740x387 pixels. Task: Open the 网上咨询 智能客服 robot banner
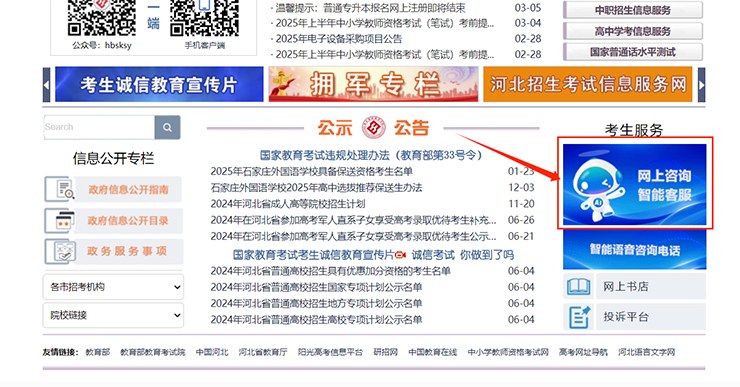635,185
